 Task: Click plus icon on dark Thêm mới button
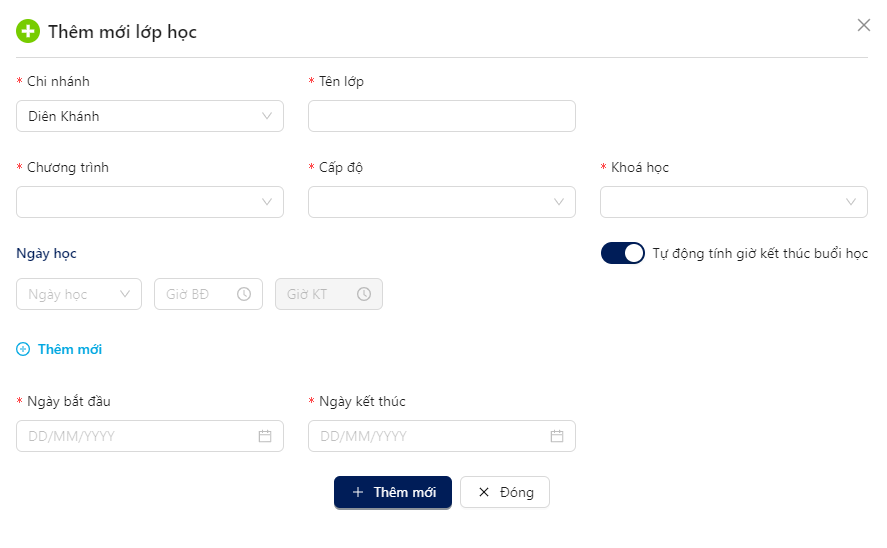(x=358, y=492)
